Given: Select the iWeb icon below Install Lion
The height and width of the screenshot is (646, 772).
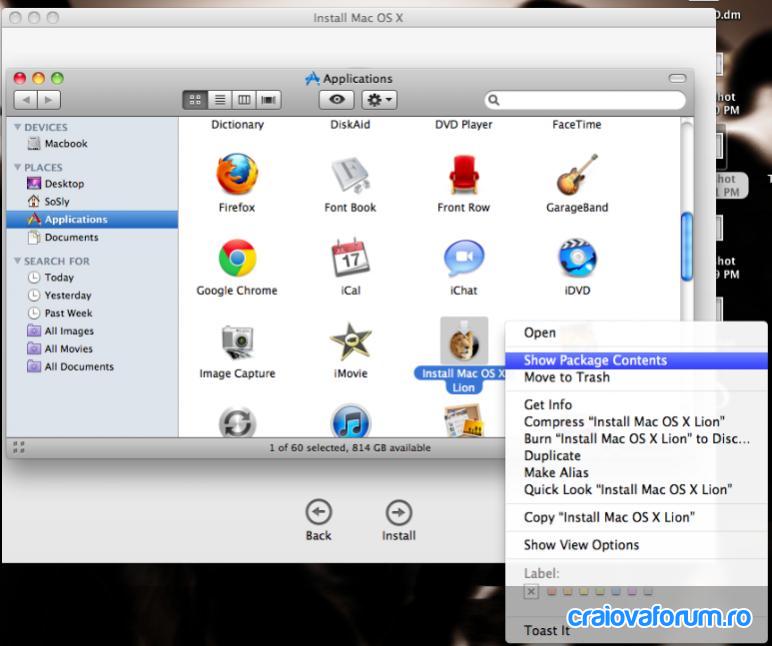Looking at the screenshot, I should [x=464, y=420].
